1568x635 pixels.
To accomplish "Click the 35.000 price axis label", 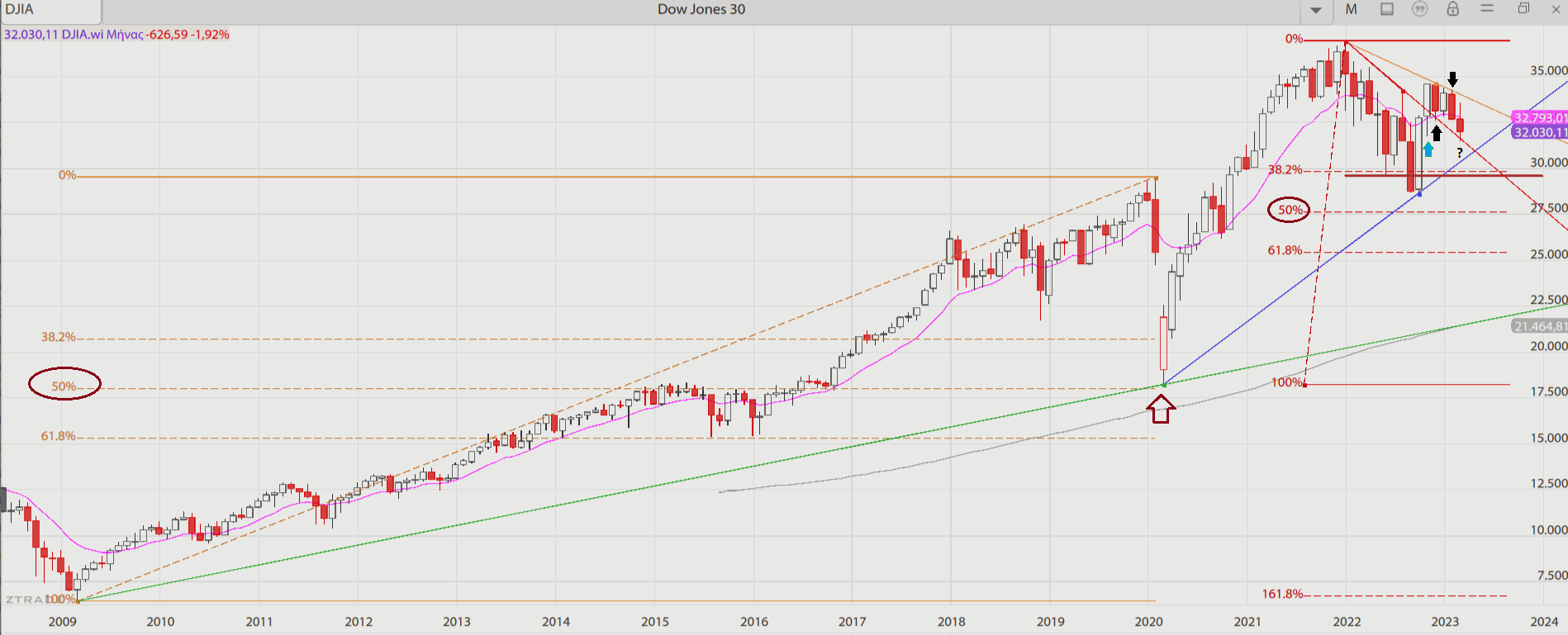I will [1548, 70].
